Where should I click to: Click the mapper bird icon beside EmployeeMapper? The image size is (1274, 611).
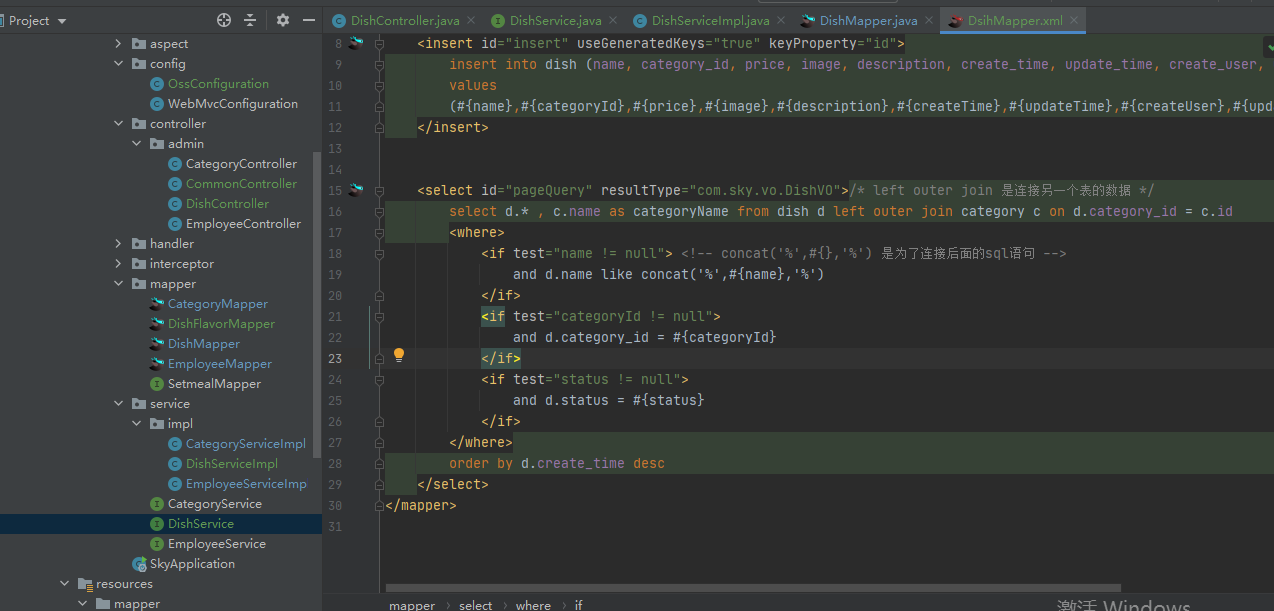click(x=157, y=364)
